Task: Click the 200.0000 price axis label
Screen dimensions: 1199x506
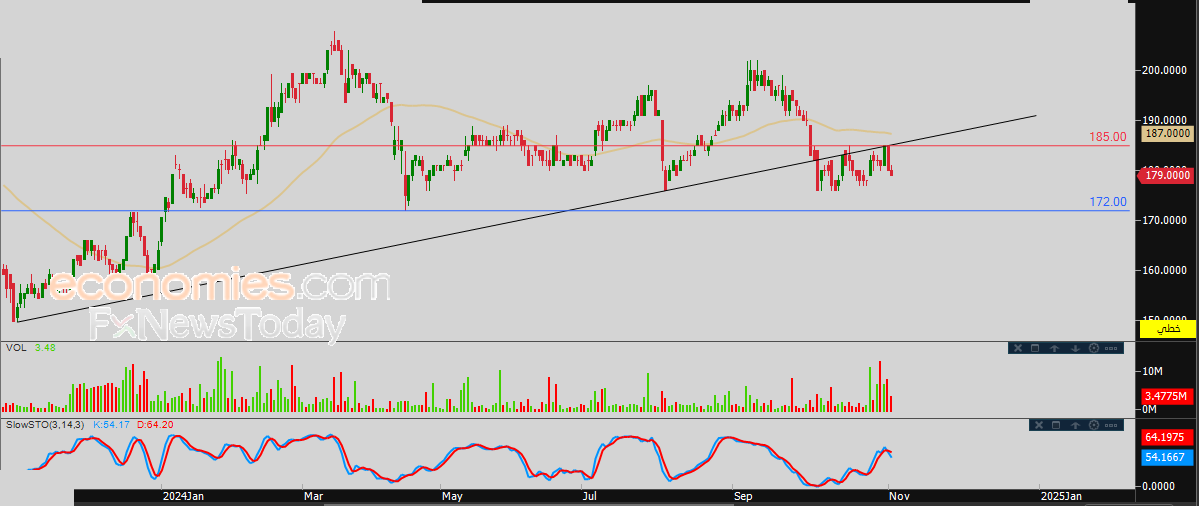Action: (1165, 70)
